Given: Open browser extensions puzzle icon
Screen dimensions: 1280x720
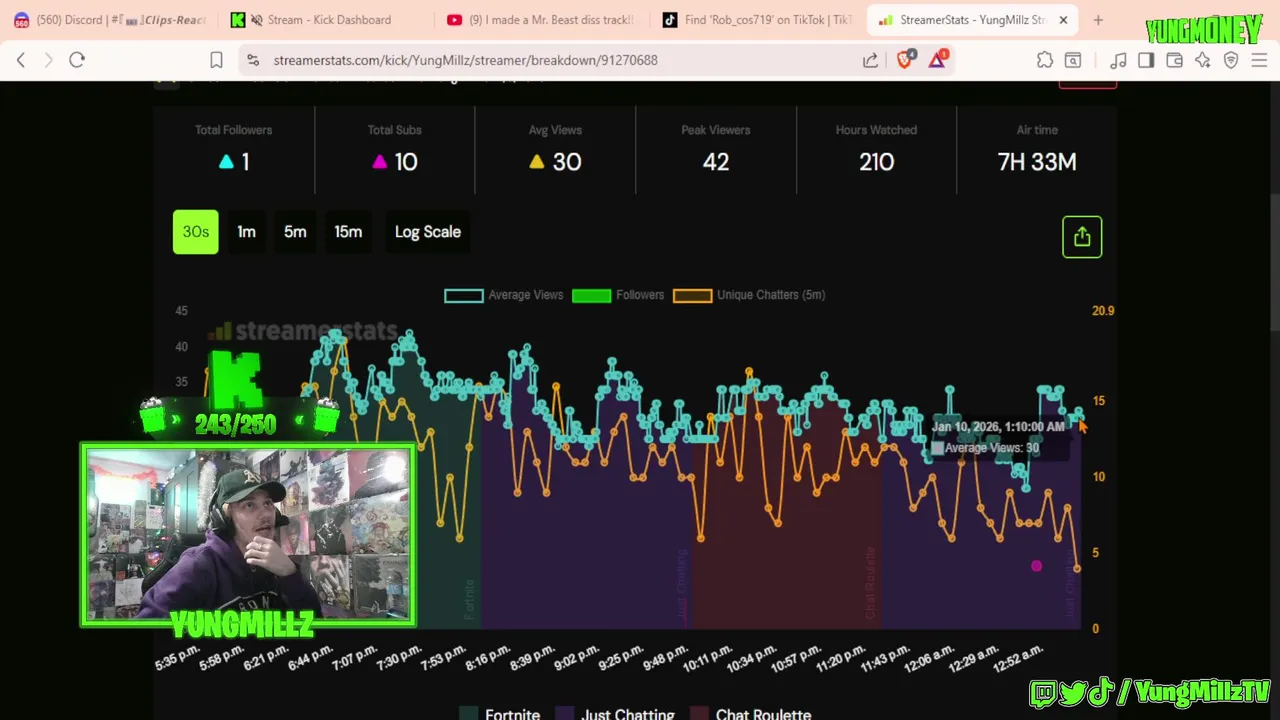Looking at the screenshot, I should pyautogui.click(x=1045, y=60).
